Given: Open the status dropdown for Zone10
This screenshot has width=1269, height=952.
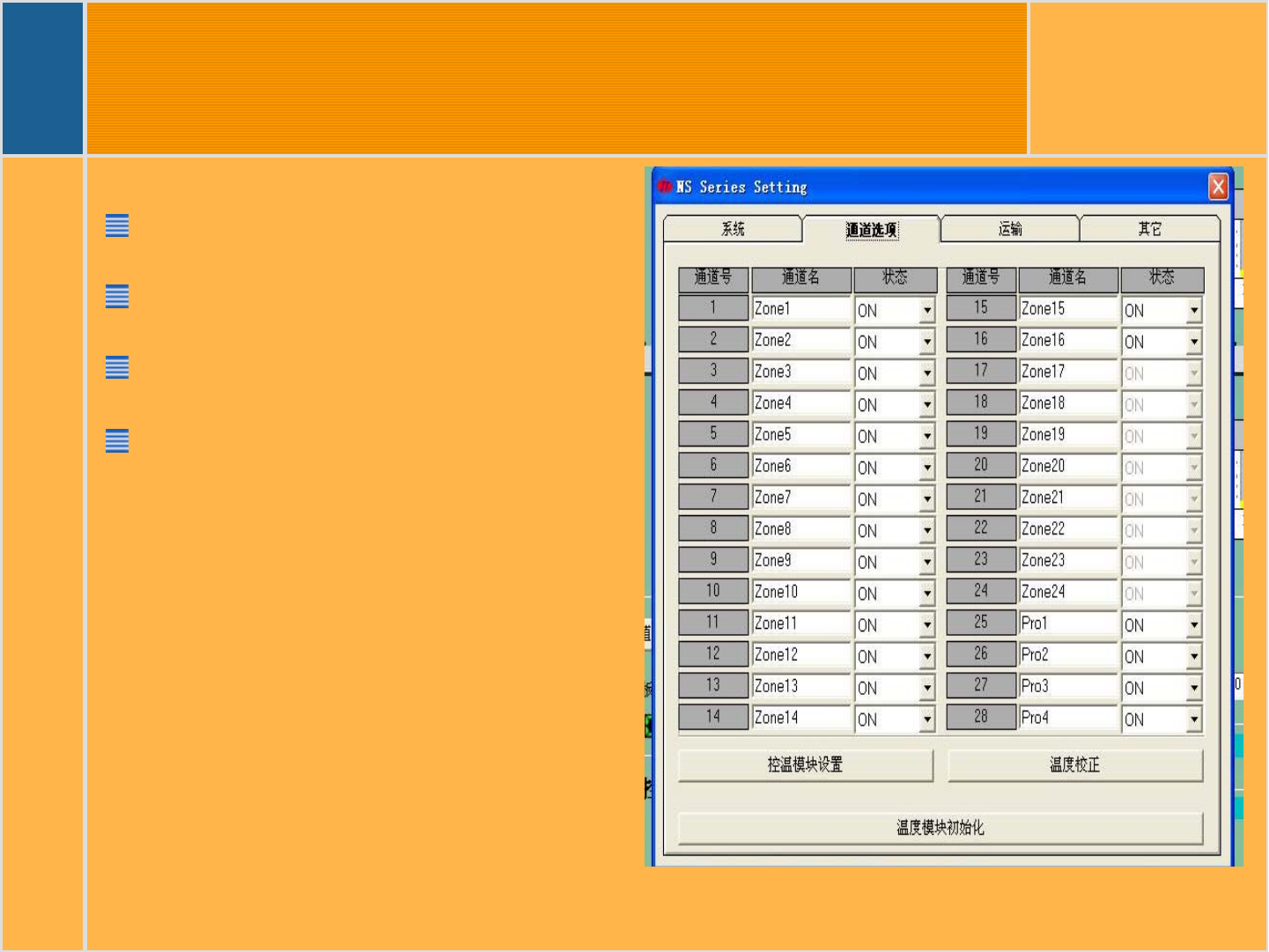Looking at the screenshot, I should (x=926, y=594).
